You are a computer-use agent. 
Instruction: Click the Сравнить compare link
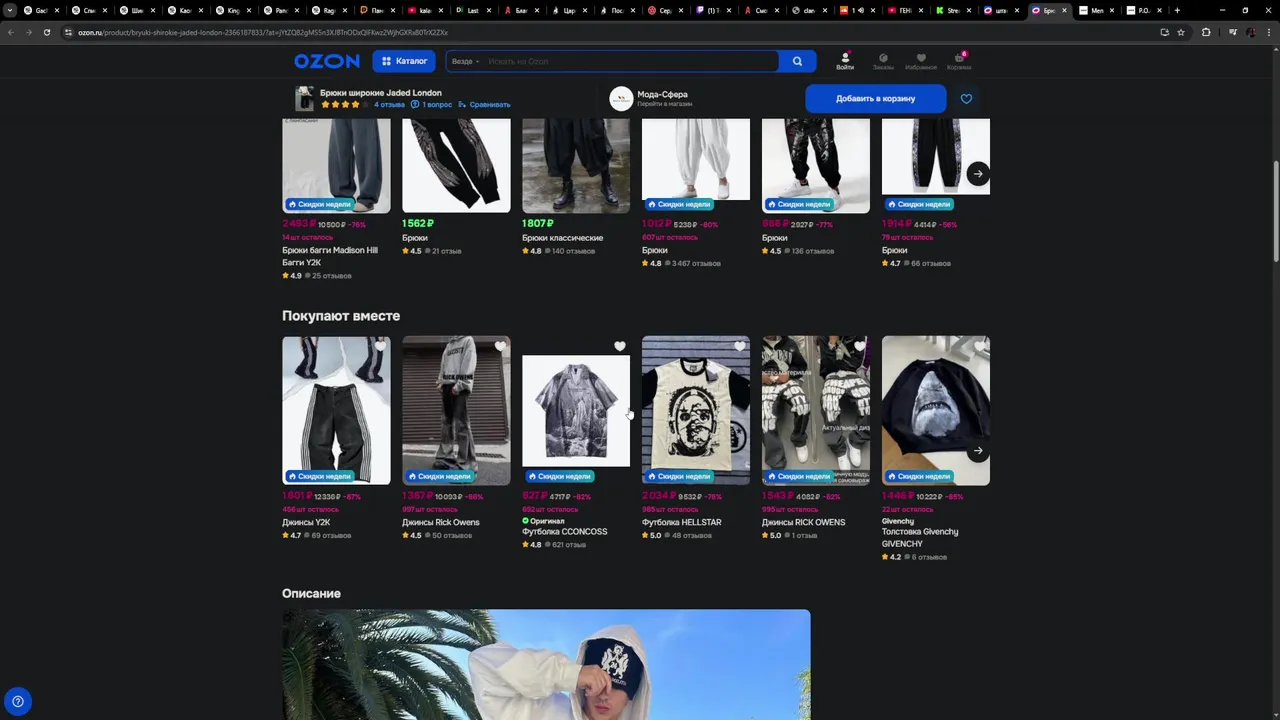click(484, 104)
